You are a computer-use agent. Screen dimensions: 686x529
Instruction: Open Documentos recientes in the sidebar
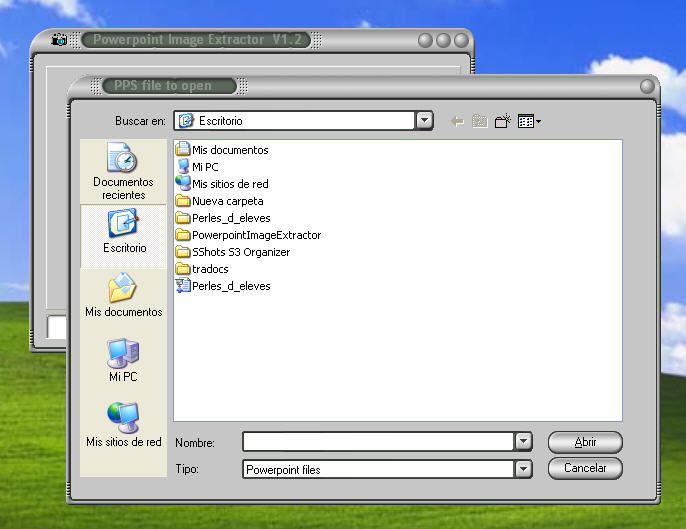(123, 170)
